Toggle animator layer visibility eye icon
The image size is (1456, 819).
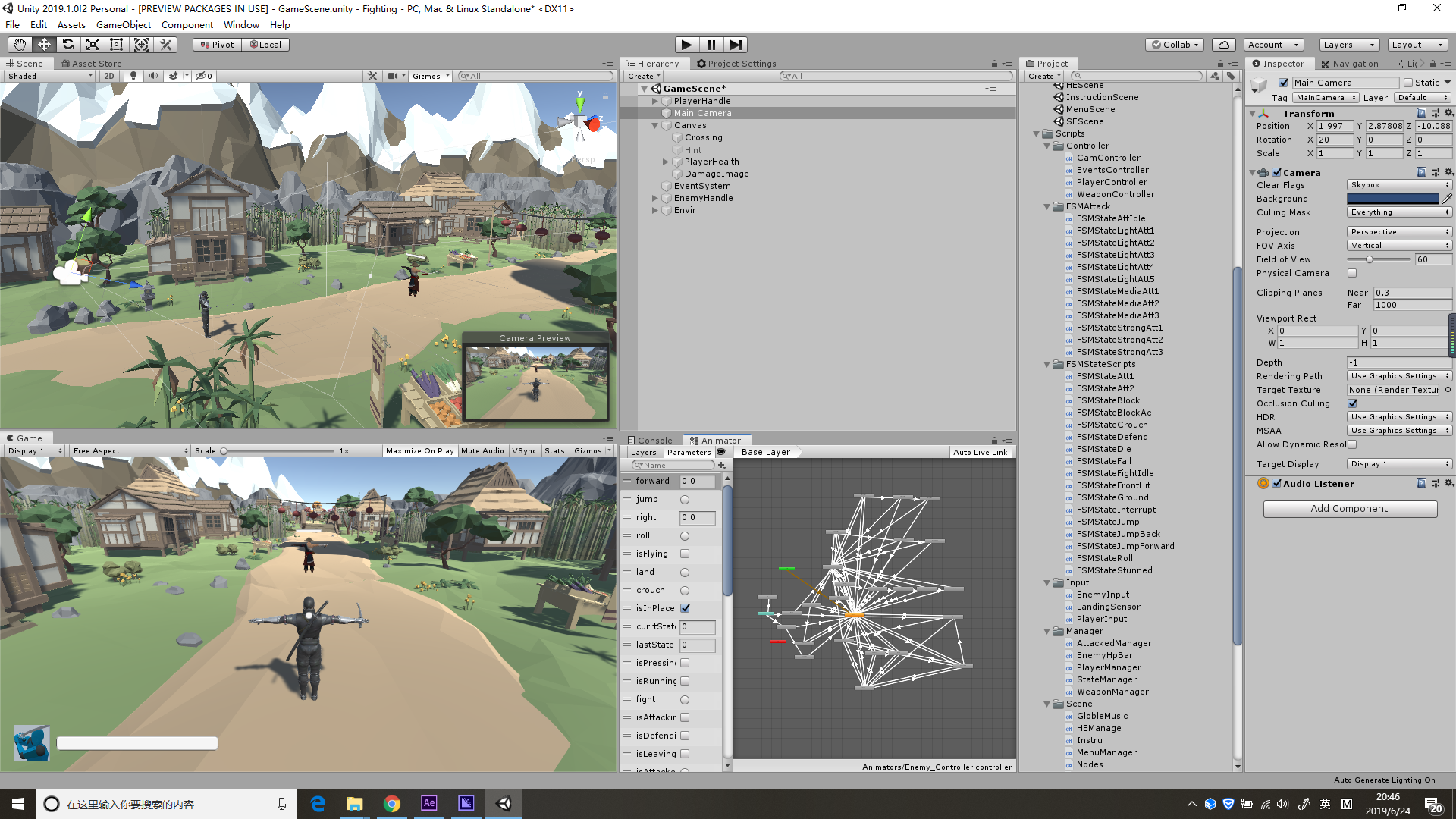click(721, 452)
